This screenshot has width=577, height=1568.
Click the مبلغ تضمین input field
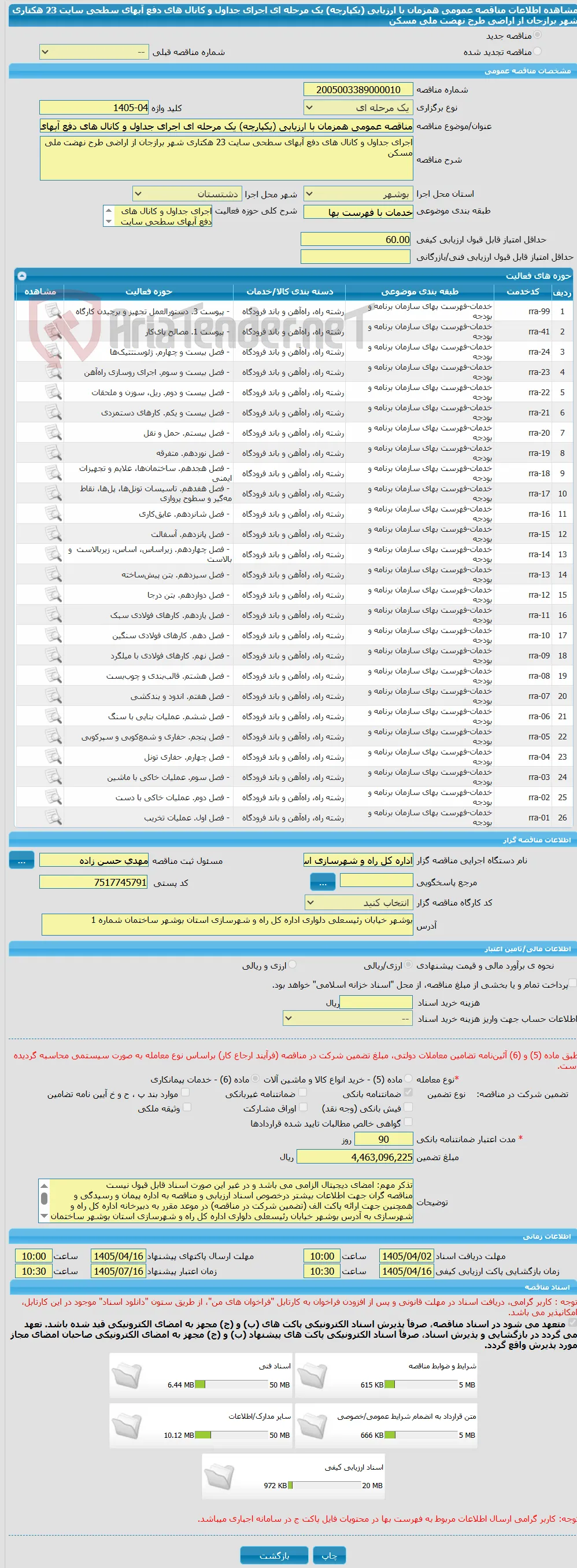pos(354,1157)
